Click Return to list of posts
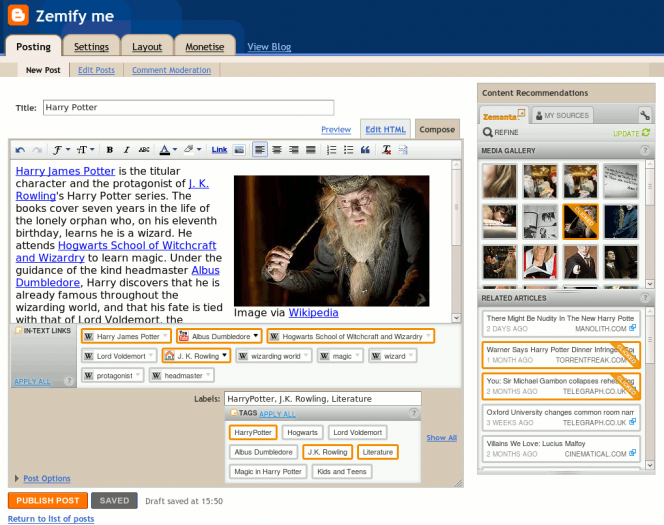The image size is (664, 525). pyautogui.click(x=51, y=519)
